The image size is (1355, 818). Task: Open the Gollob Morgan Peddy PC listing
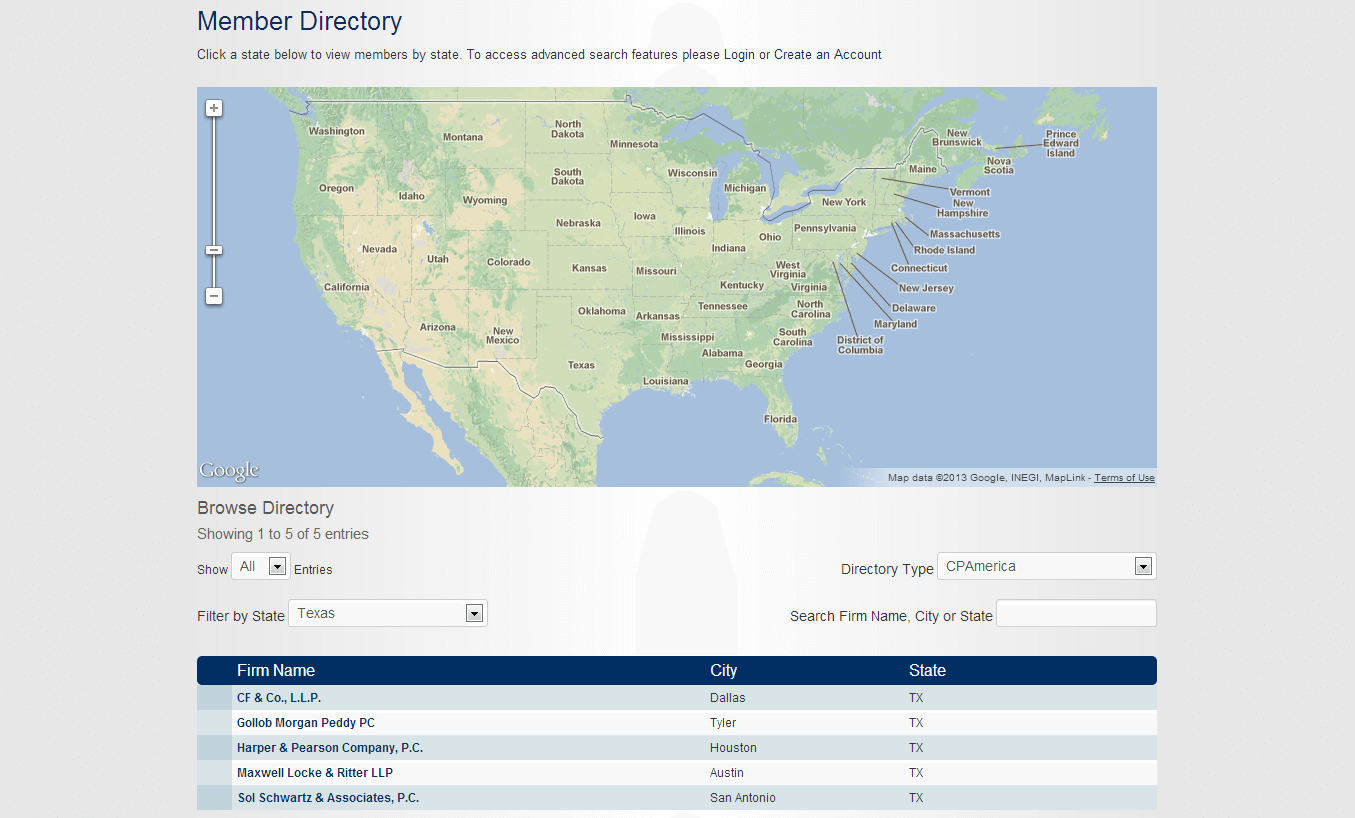(x=305, y=722)
